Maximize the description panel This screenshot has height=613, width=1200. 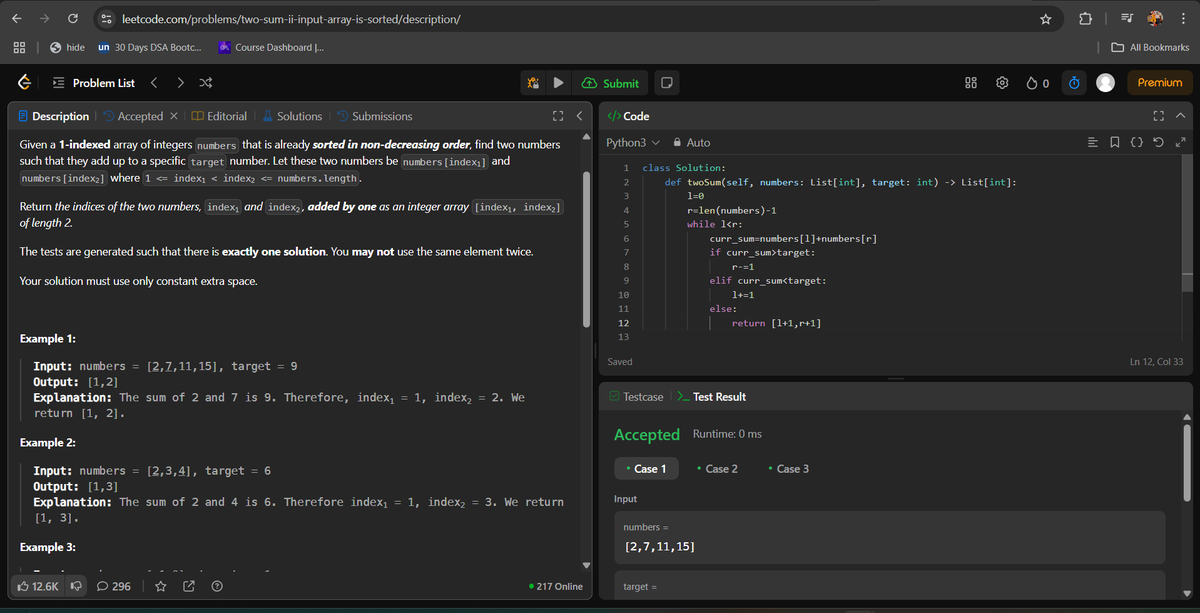coord(558,116)
